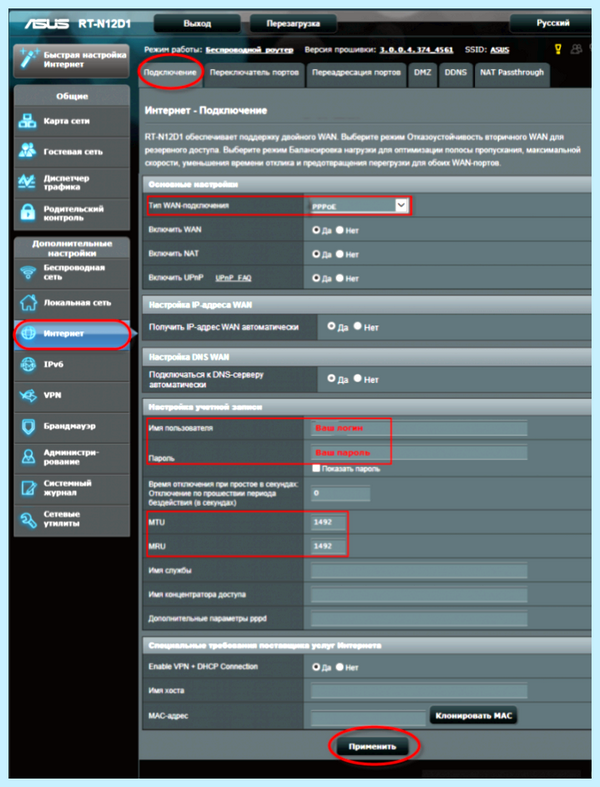600x787 pixels.
Task: Open Гостевая сеть guest network icon
Action: tap(28, 151)
